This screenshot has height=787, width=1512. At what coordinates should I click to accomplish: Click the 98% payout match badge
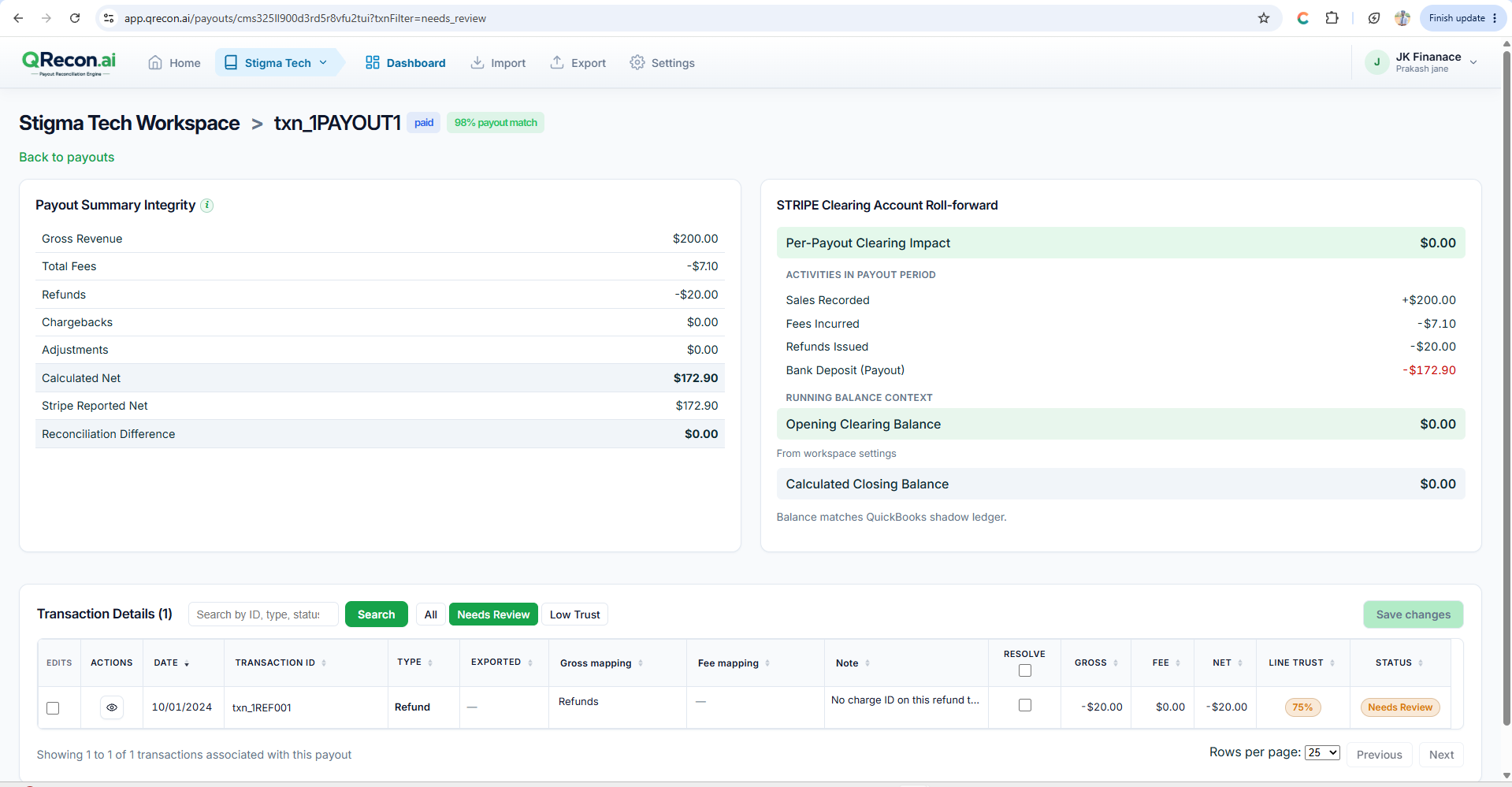pos(496,123)
